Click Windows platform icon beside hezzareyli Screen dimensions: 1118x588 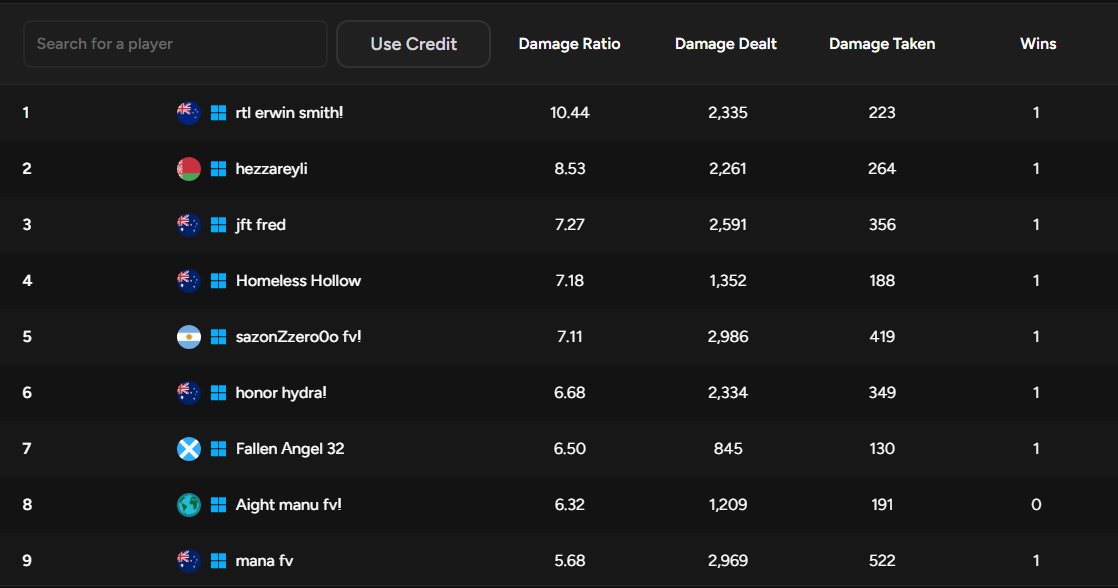(218, 169)
